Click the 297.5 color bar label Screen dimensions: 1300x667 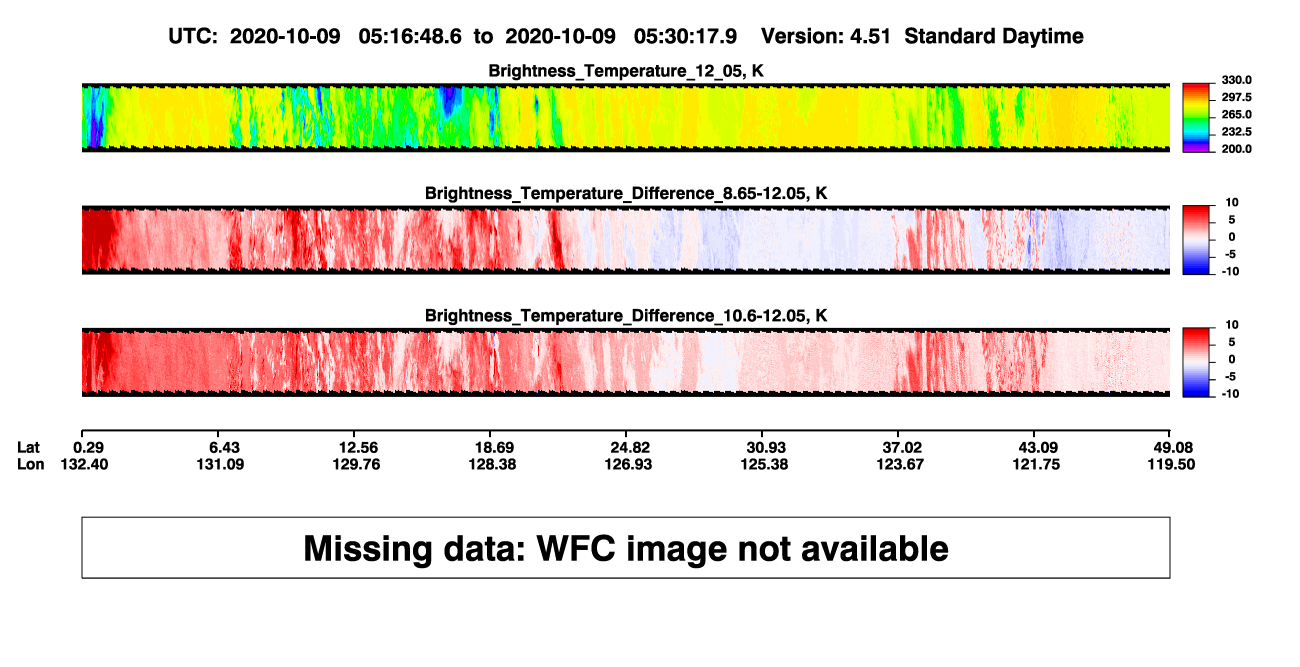click(1238, 97)
